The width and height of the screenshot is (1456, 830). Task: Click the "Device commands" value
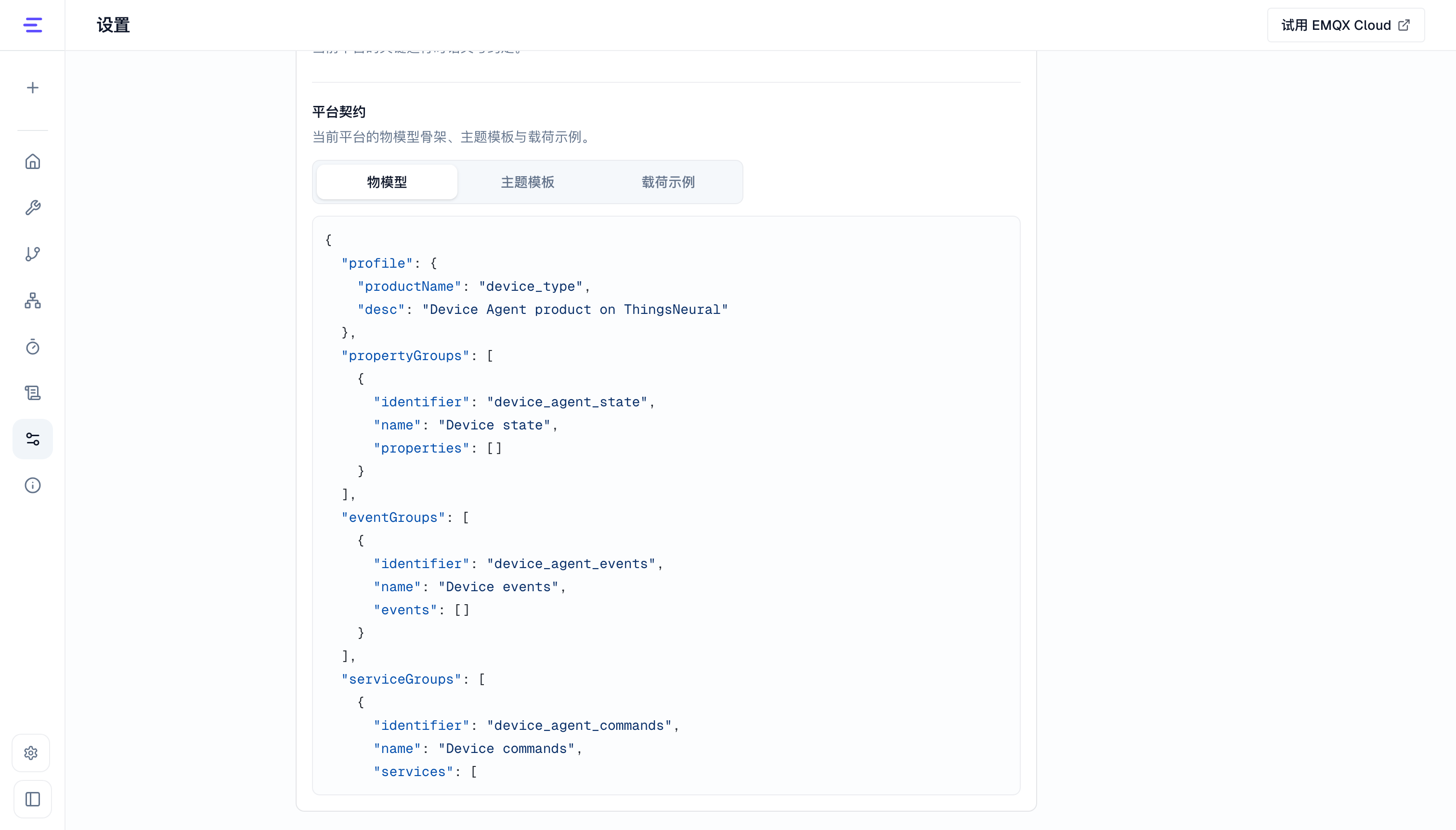click(506, 749)
